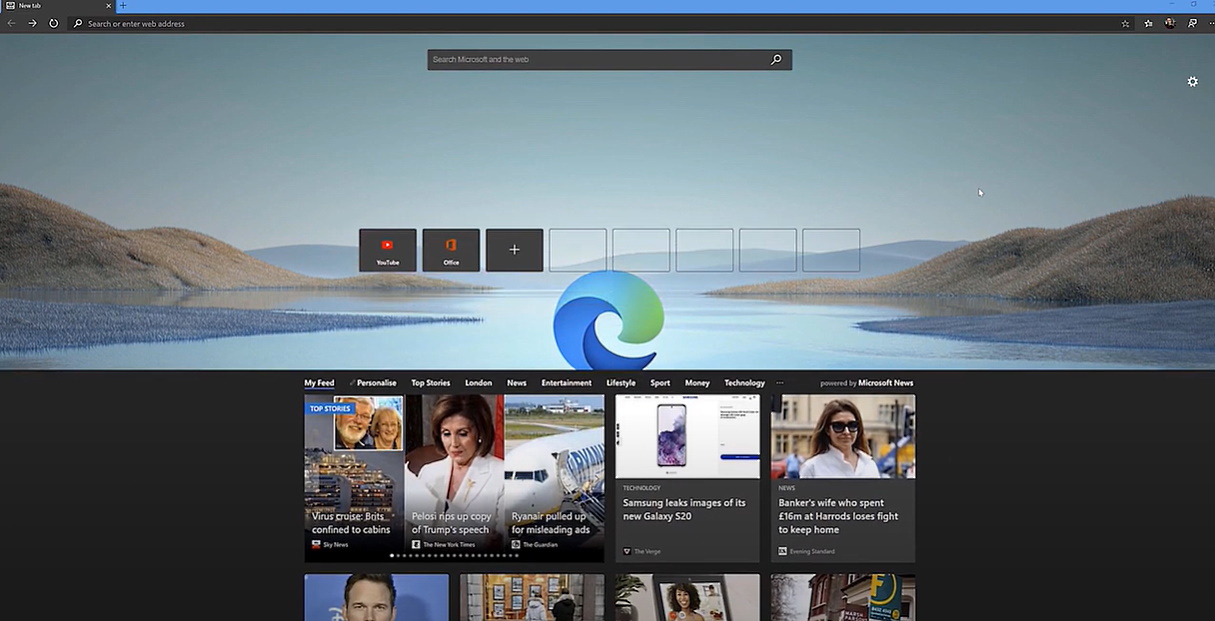Open the YouTube quick link tile
Image resolution: width=1215 pixels, height=621 pixels.
(x=387, y=250)
